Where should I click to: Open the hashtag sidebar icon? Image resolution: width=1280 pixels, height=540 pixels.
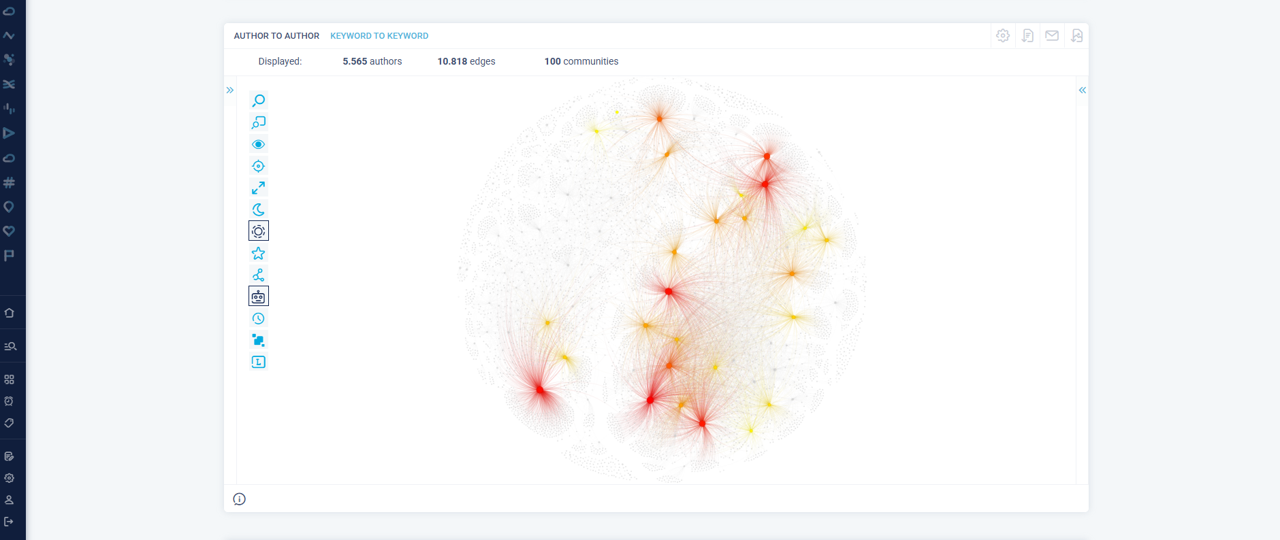[x=9, y=182]
